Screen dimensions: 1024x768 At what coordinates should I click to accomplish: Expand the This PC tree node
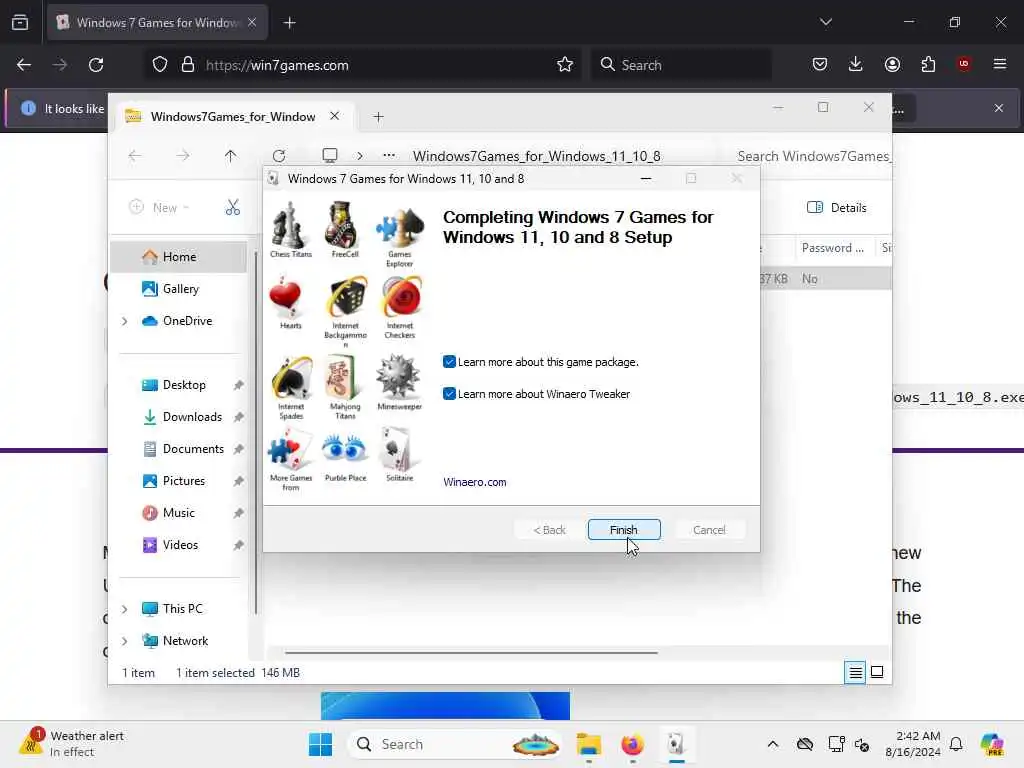(x=125, y=609)
